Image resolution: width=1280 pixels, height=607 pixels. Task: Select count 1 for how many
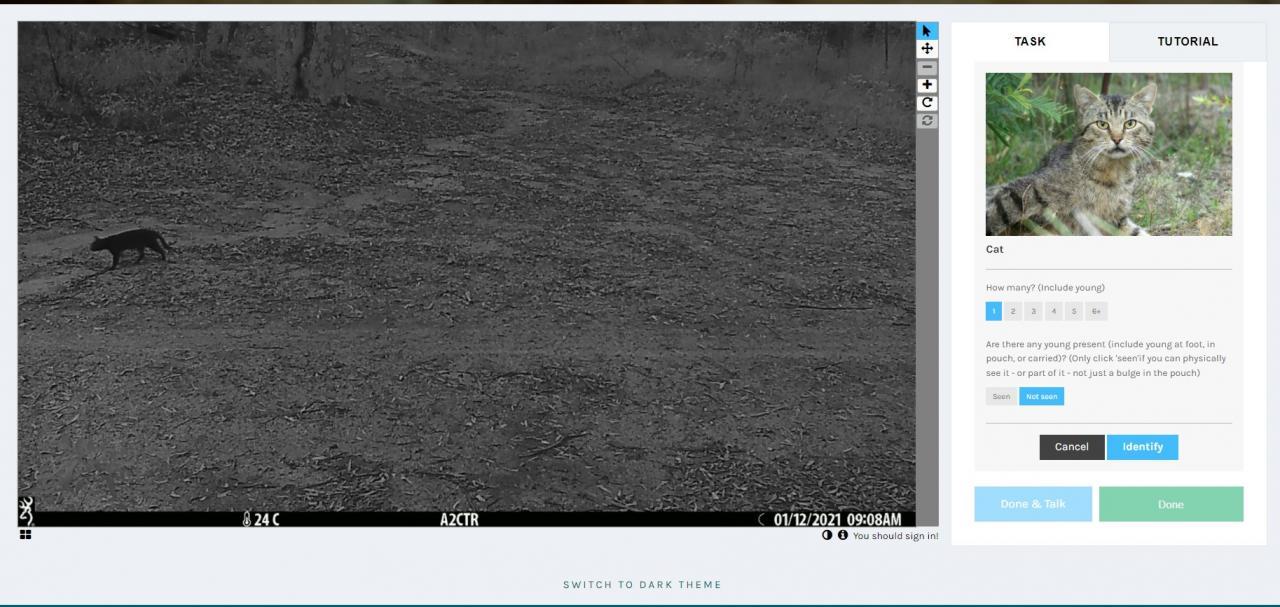coord(994,311)
